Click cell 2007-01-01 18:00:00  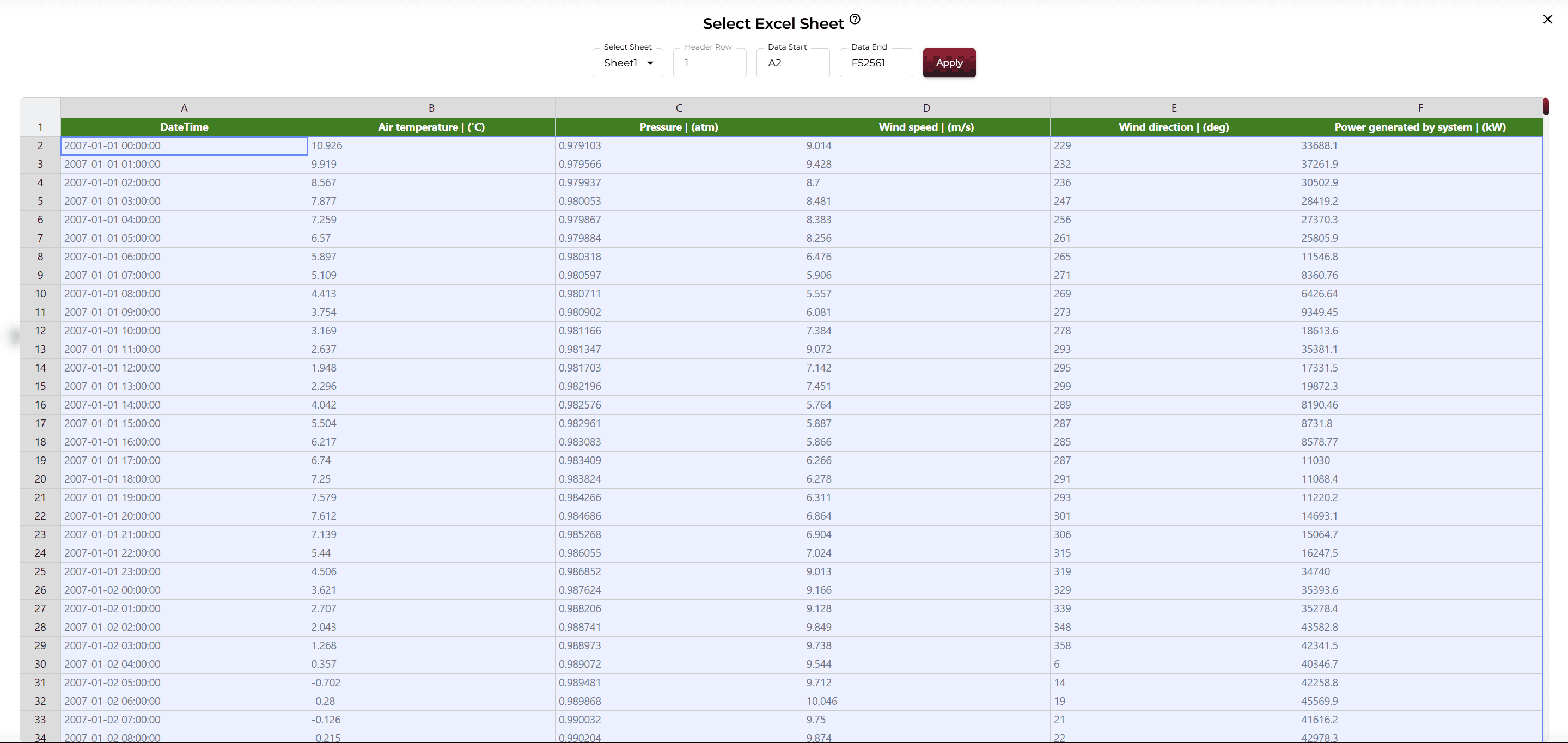184,479
